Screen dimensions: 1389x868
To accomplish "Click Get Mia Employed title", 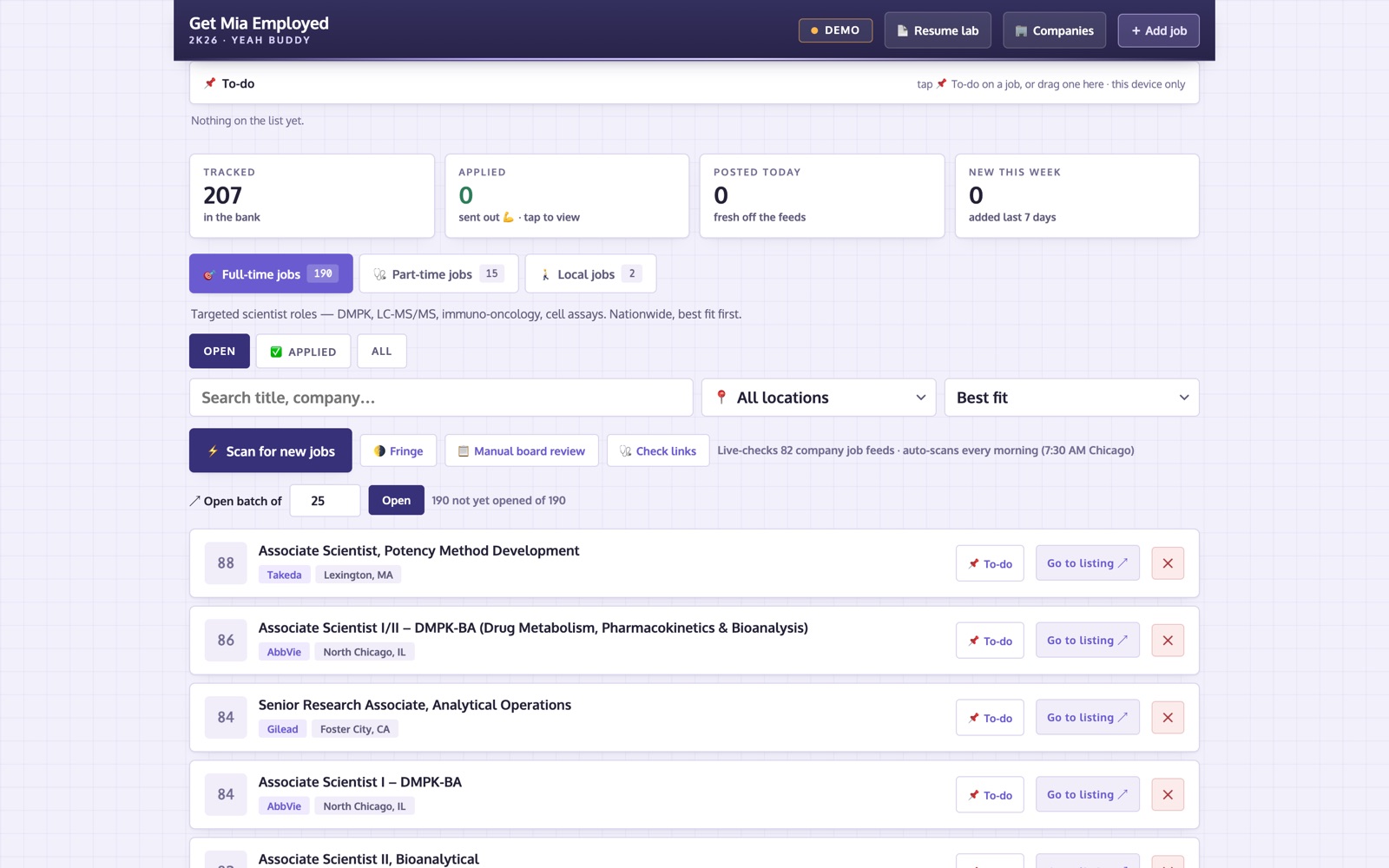I will [259, 23].
